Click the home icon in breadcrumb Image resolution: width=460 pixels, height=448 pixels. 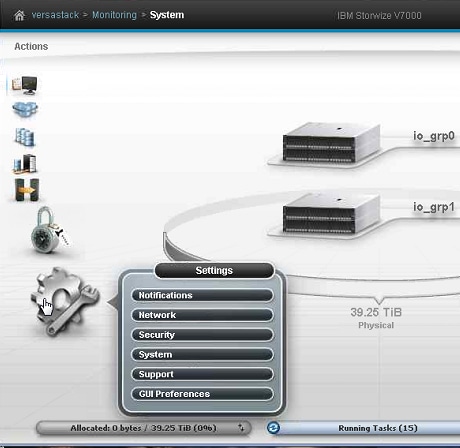coord(19,15)
